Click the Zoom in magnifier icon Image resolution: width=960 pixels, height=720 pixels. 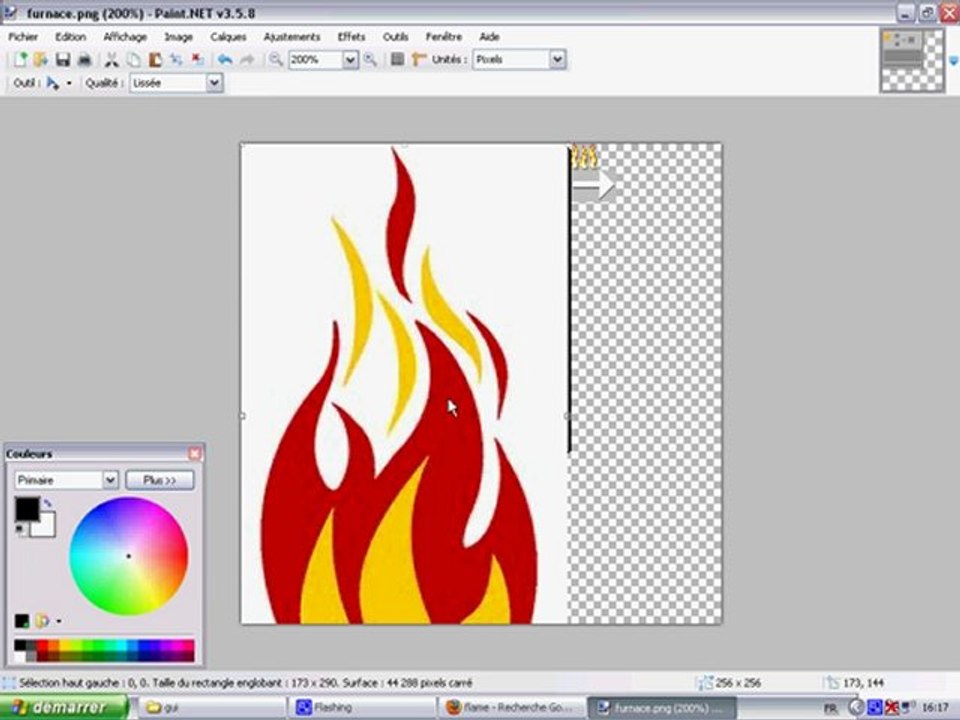click(x=370, y=59)
